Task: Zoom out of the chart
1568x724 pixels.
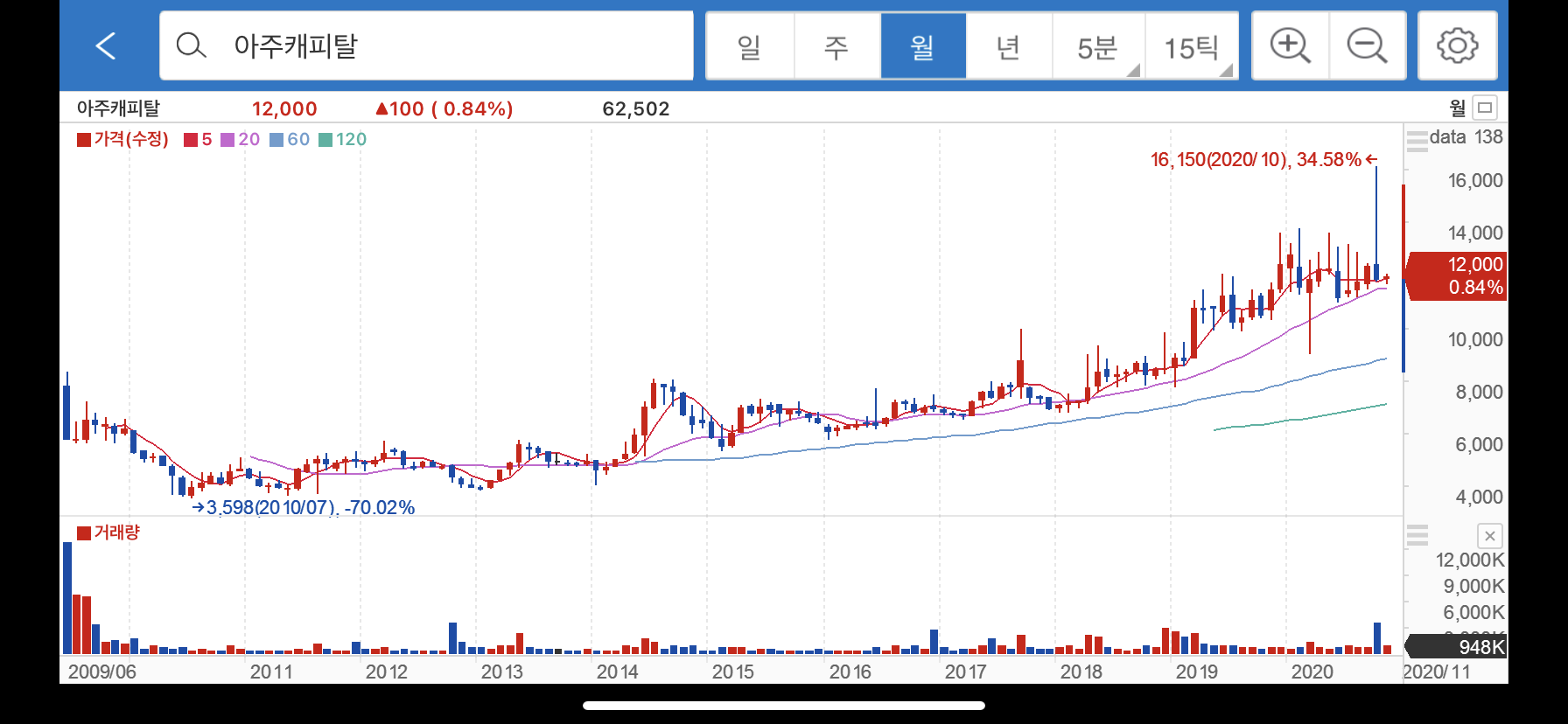Action: pos(1368,45)
